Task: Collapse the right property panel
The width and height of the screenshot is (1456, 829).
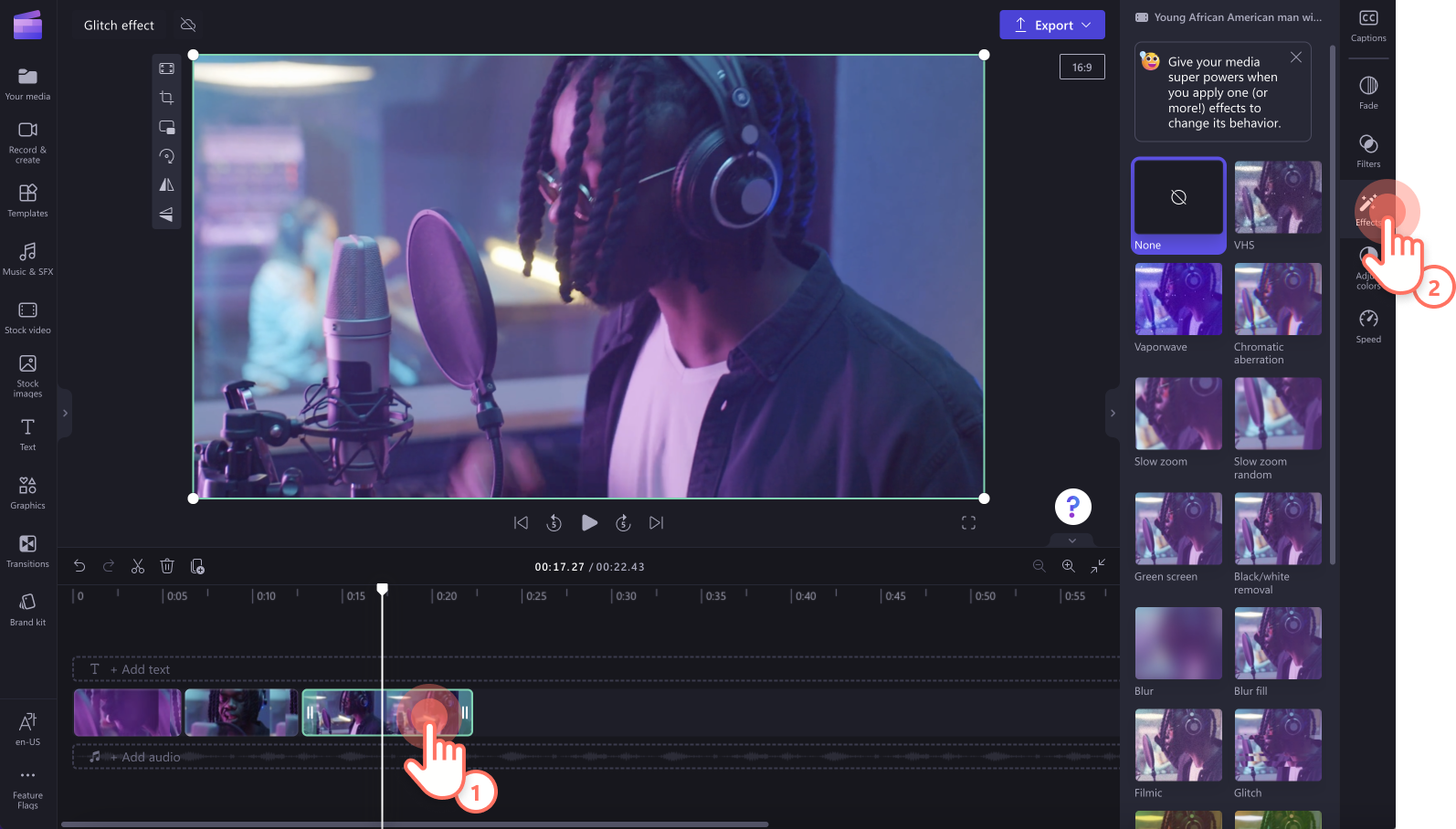Action: 1113,413
